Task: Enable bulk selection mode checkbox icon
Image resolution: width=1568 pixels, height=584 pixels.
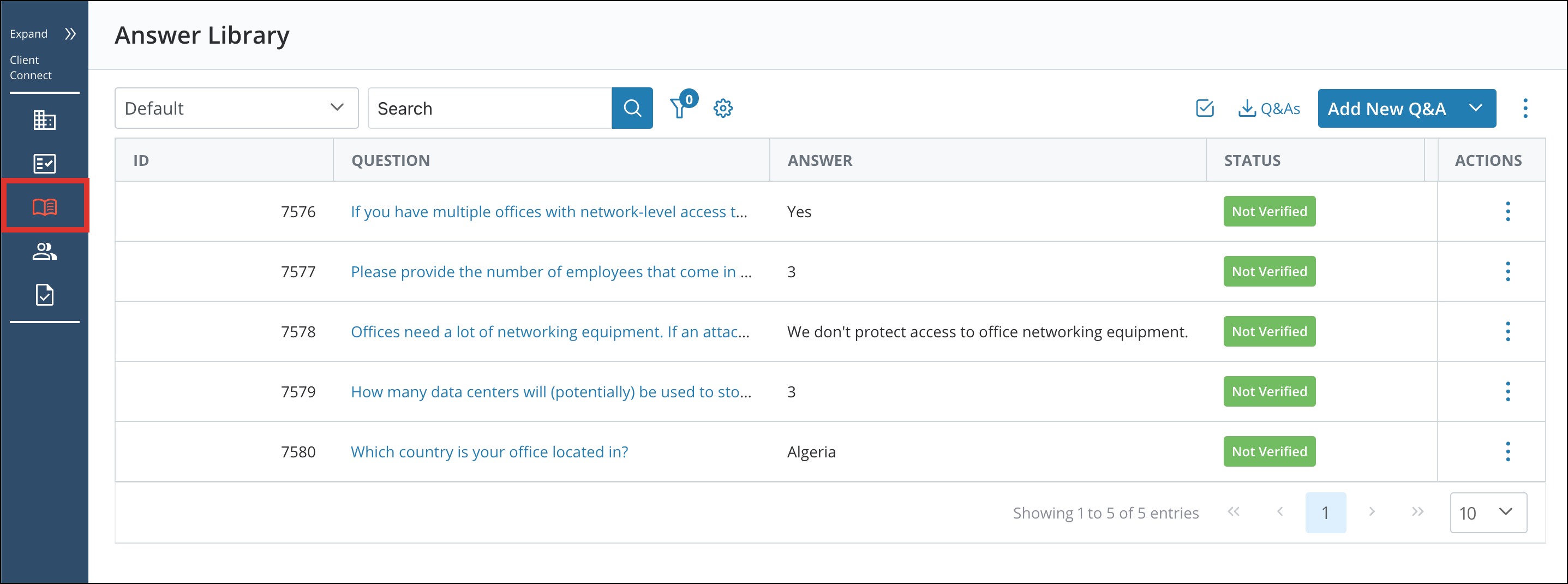Action: pyautogui.click(x=1204, y=109)
